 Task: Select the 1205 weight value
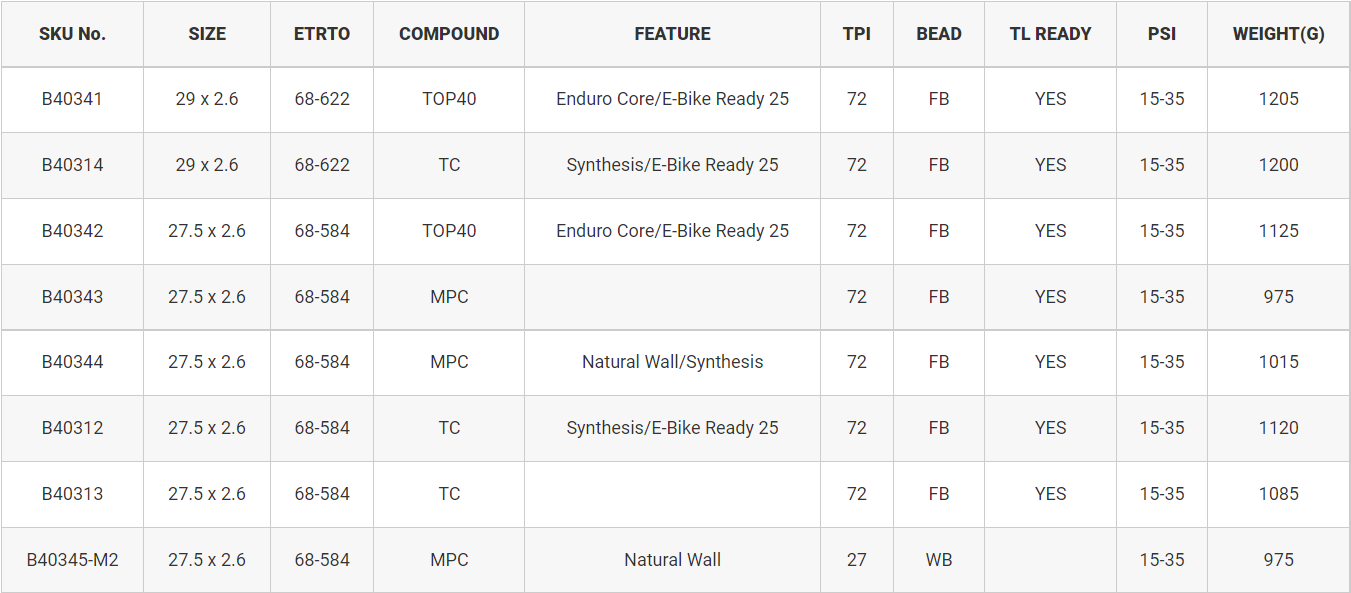1278,99
